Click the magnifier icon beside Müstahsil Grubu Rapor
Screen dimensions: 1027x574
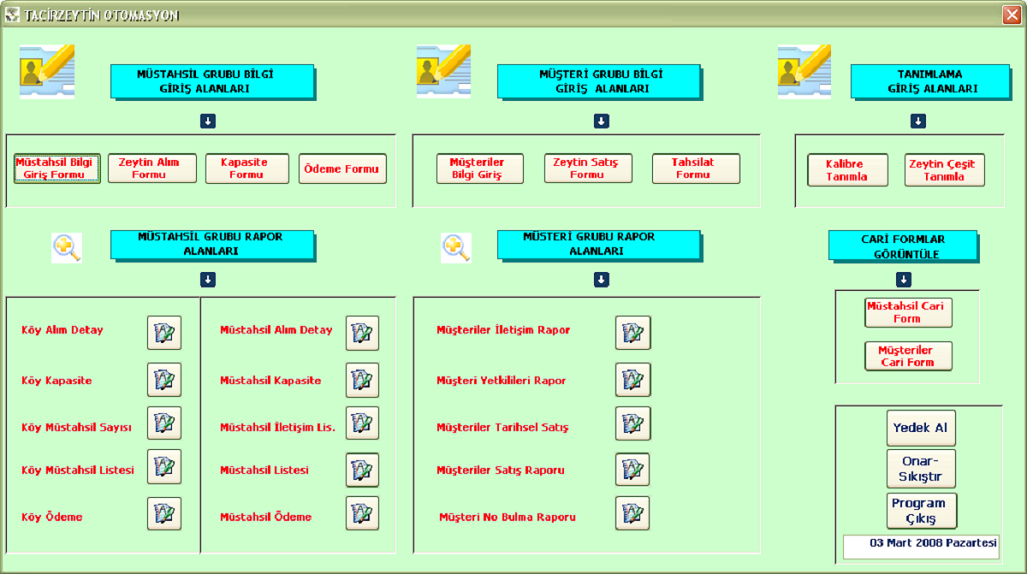(x=67, y=248)
